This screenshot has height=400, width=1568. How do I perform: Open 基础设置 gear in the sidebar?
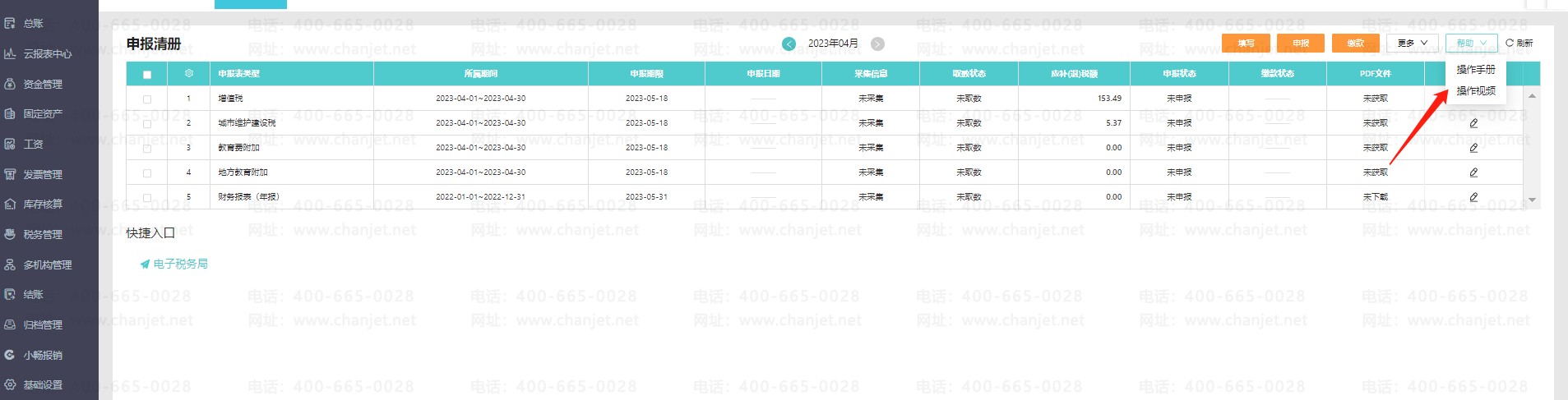(10, 384)
